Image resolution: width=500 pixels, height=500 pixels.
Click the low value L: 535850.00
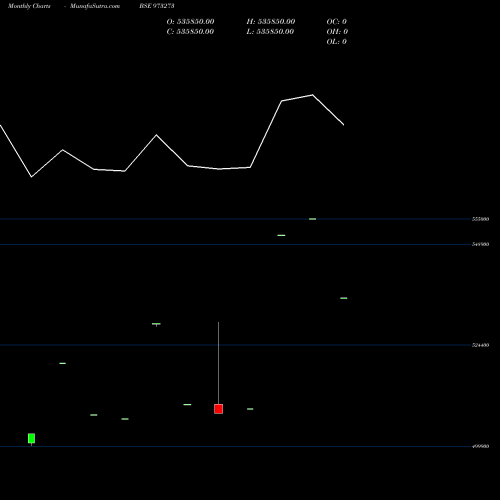pos(270,32)
